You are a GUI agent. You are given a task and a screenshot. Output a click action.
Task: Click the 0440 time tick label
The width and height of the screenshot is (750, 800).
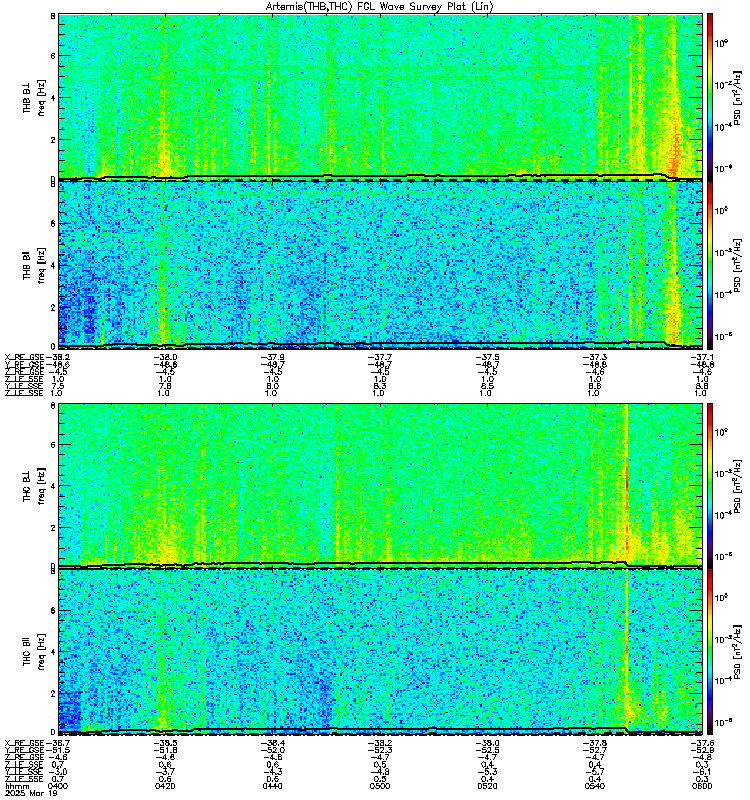272,786
